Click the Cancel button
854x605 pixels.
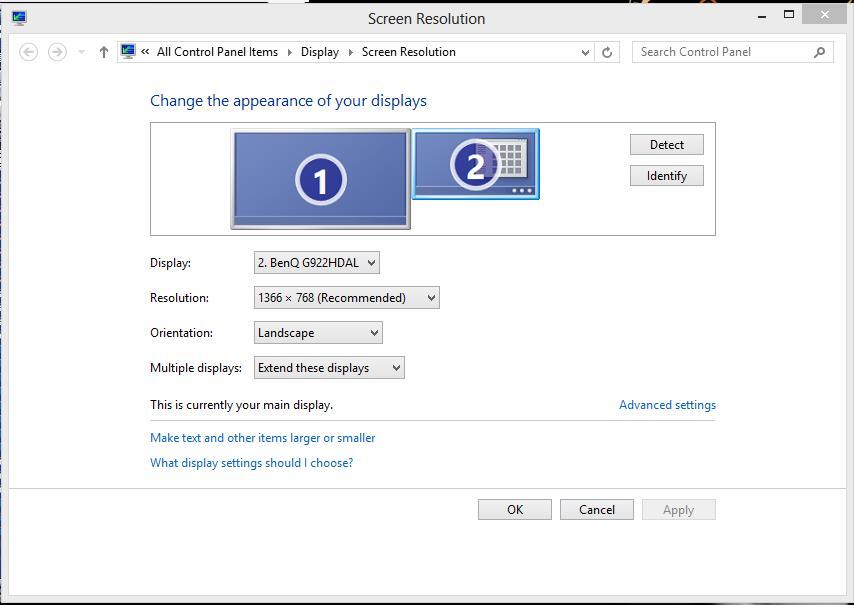coord(597,510)
